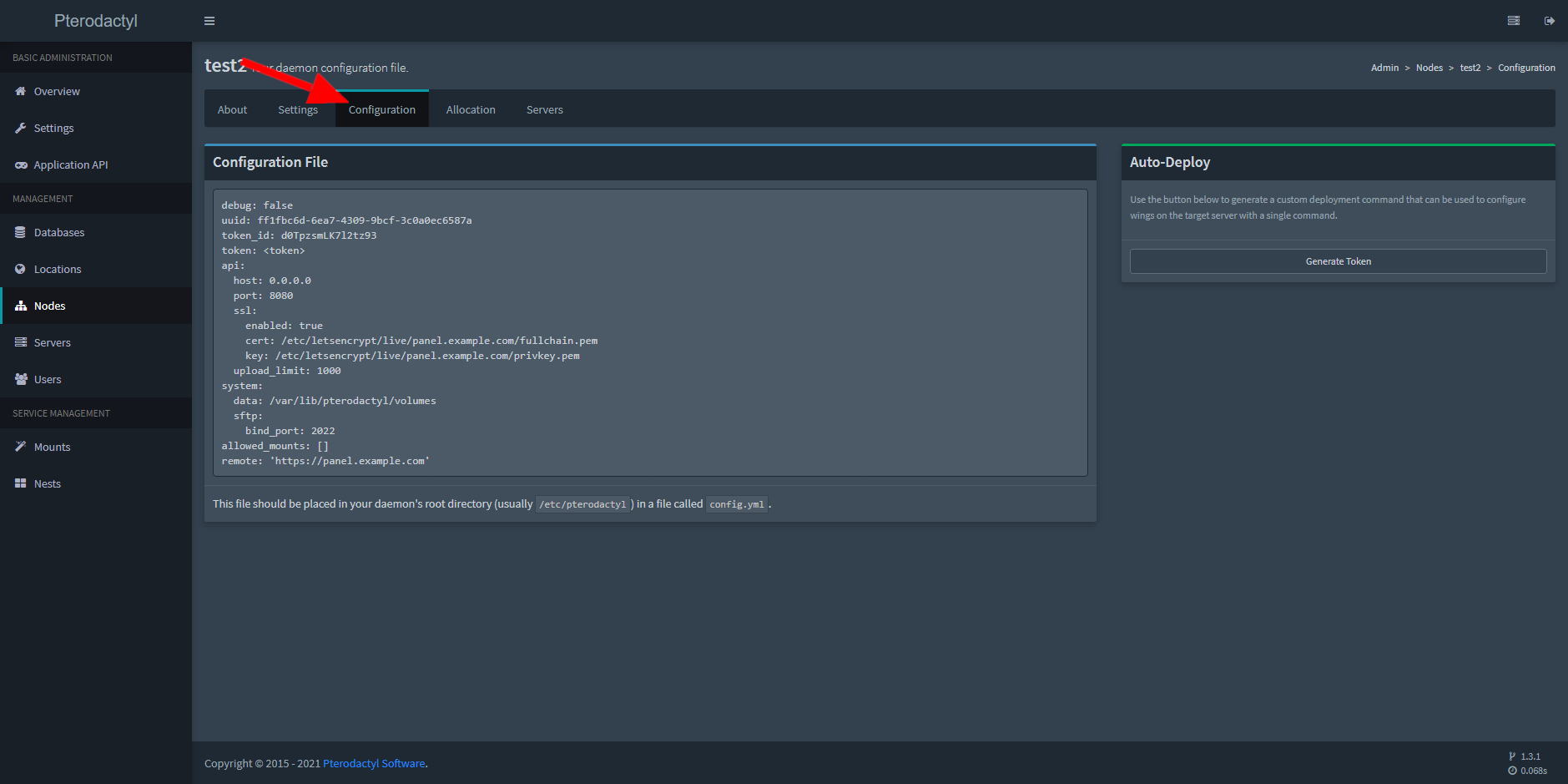Viewport: 1568px width, 784px height.
Task: Switch to the node's Servers tab
Action: coord(544,109)
